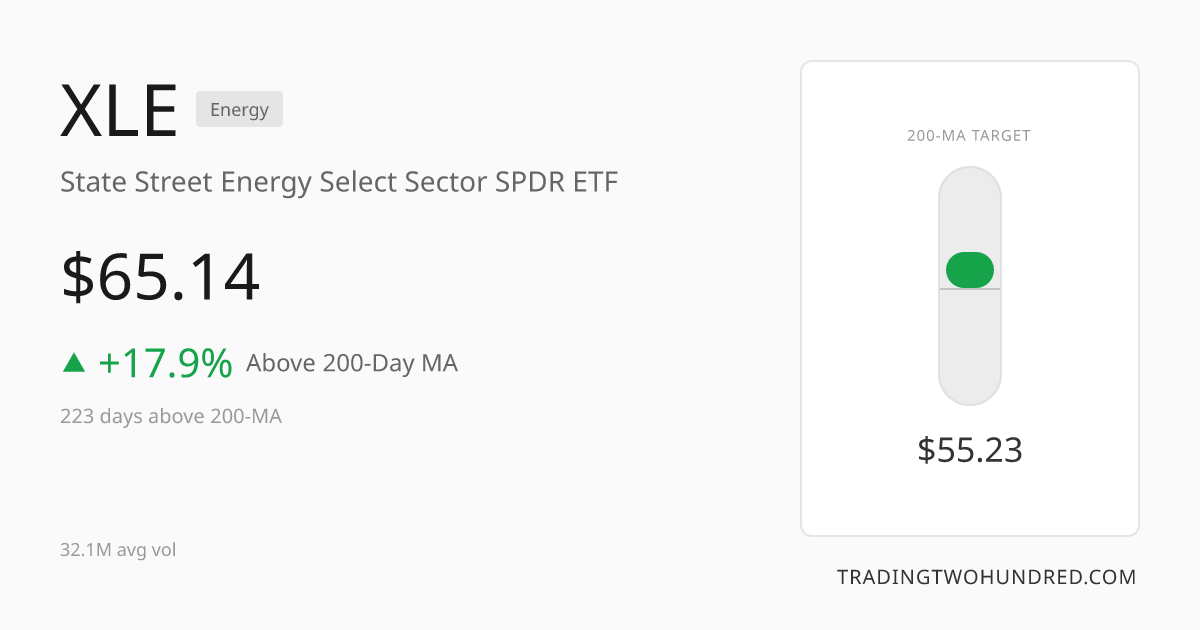Image resolution: width=1200 pixels, height=630 pixels.
Task: Click the $65.14 current price
Action: (x=161, y=277)
